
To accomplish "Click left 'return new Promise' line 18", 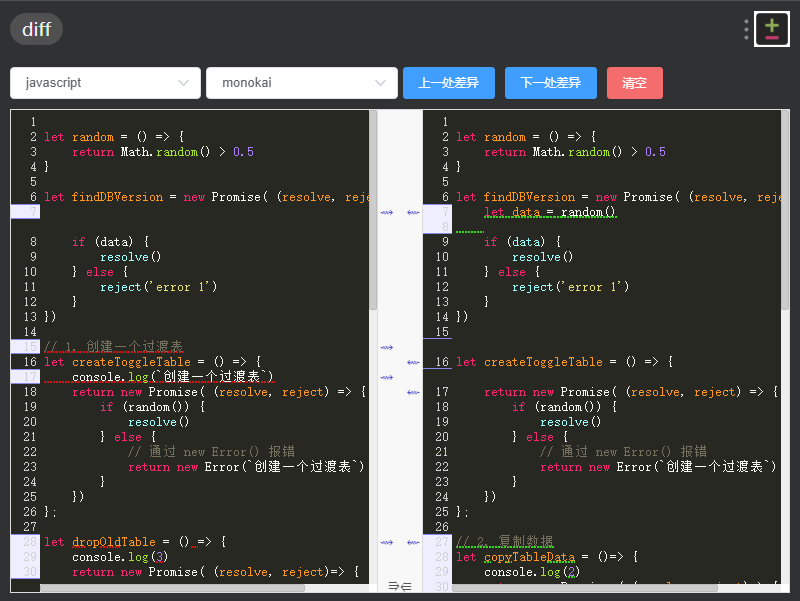I will click(219, 392).
